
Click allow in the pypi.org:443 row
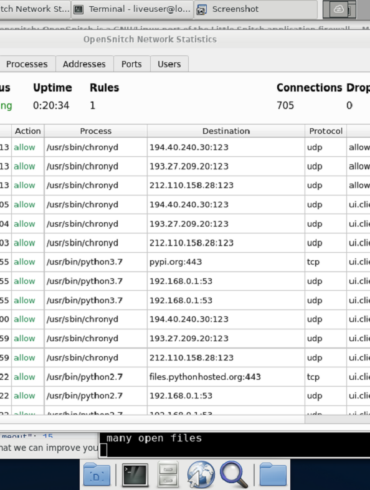tap(24, 262)
